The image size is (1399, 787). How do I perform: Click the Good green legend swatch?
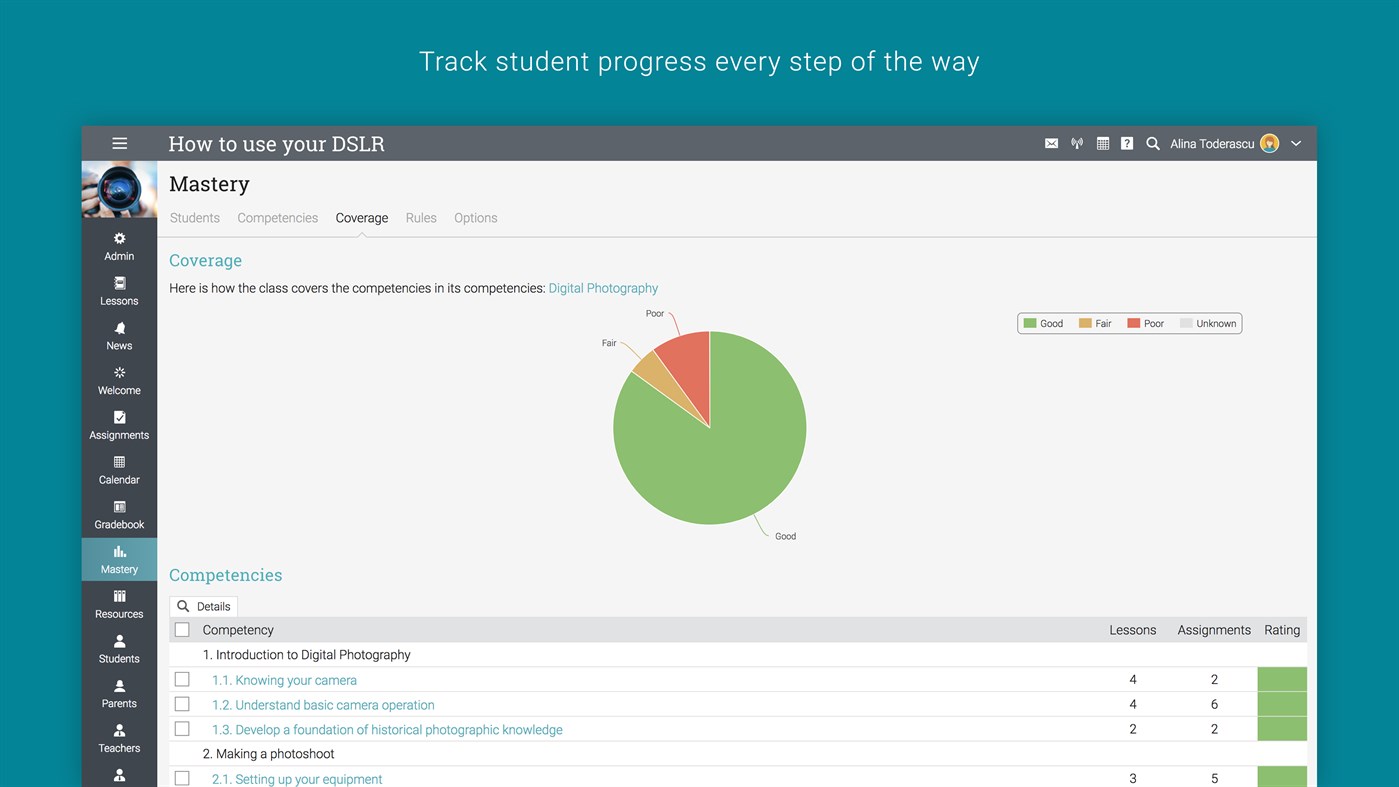(1030, 323)
